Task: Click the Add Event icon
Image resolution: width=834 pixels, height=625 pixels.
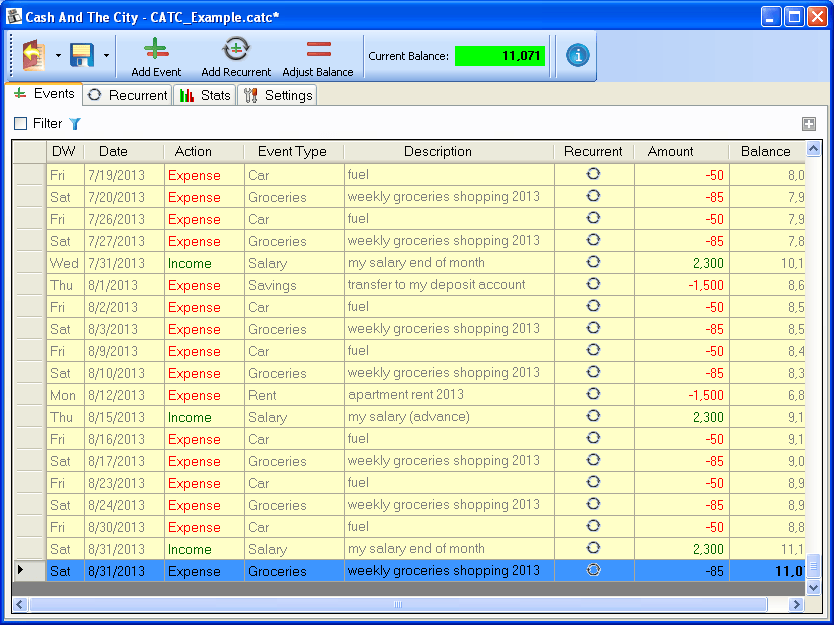Action: point(156,50)
